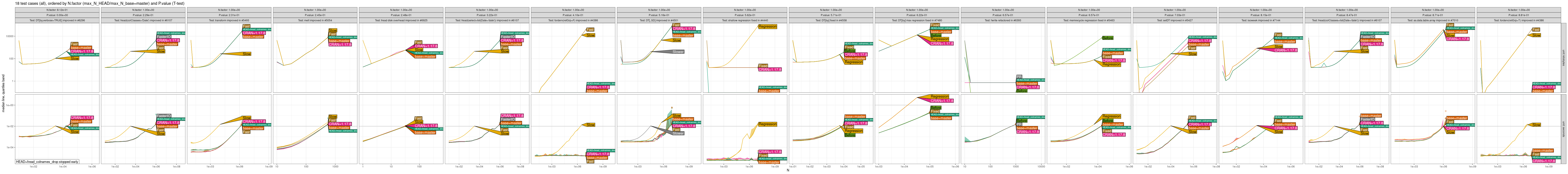
Task: Click the 'Regression' label in bottom shallow regression panel
Action: [x=768, y=124]
